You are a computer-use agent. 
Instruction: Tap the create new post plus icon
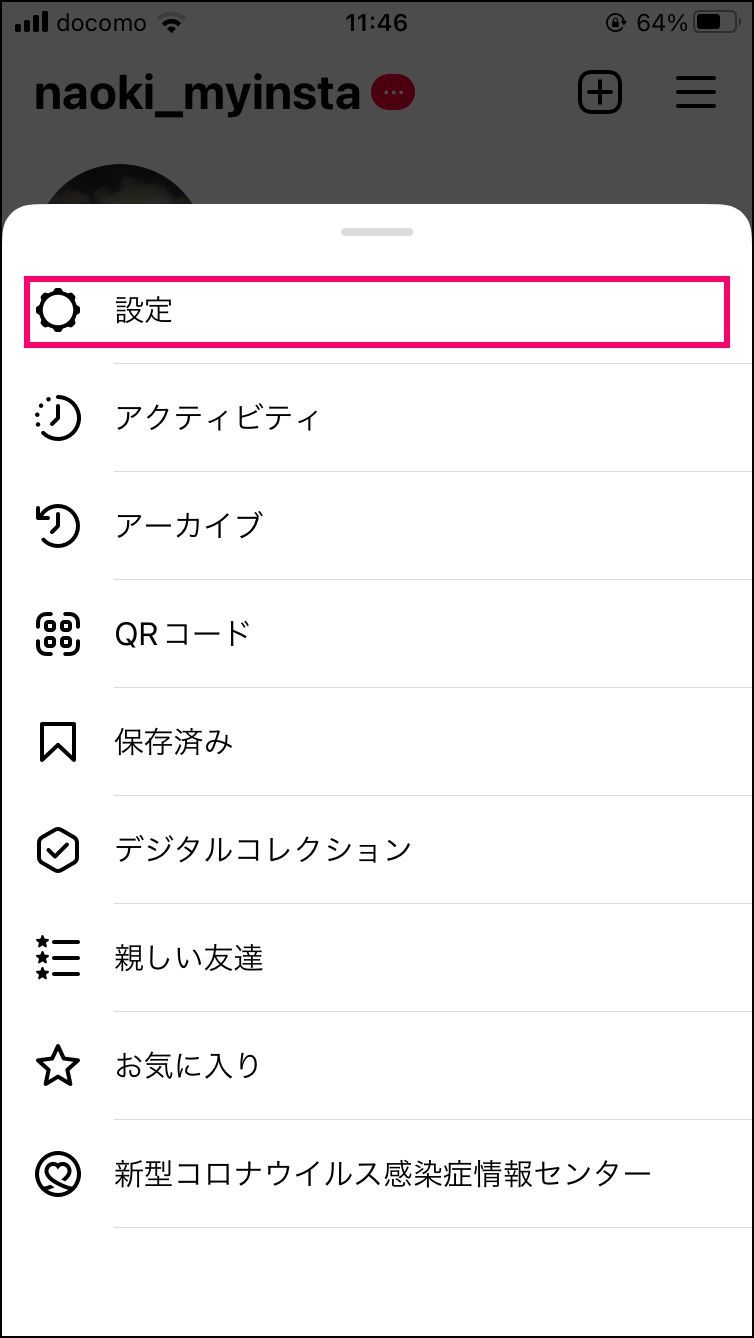(600, 93)
